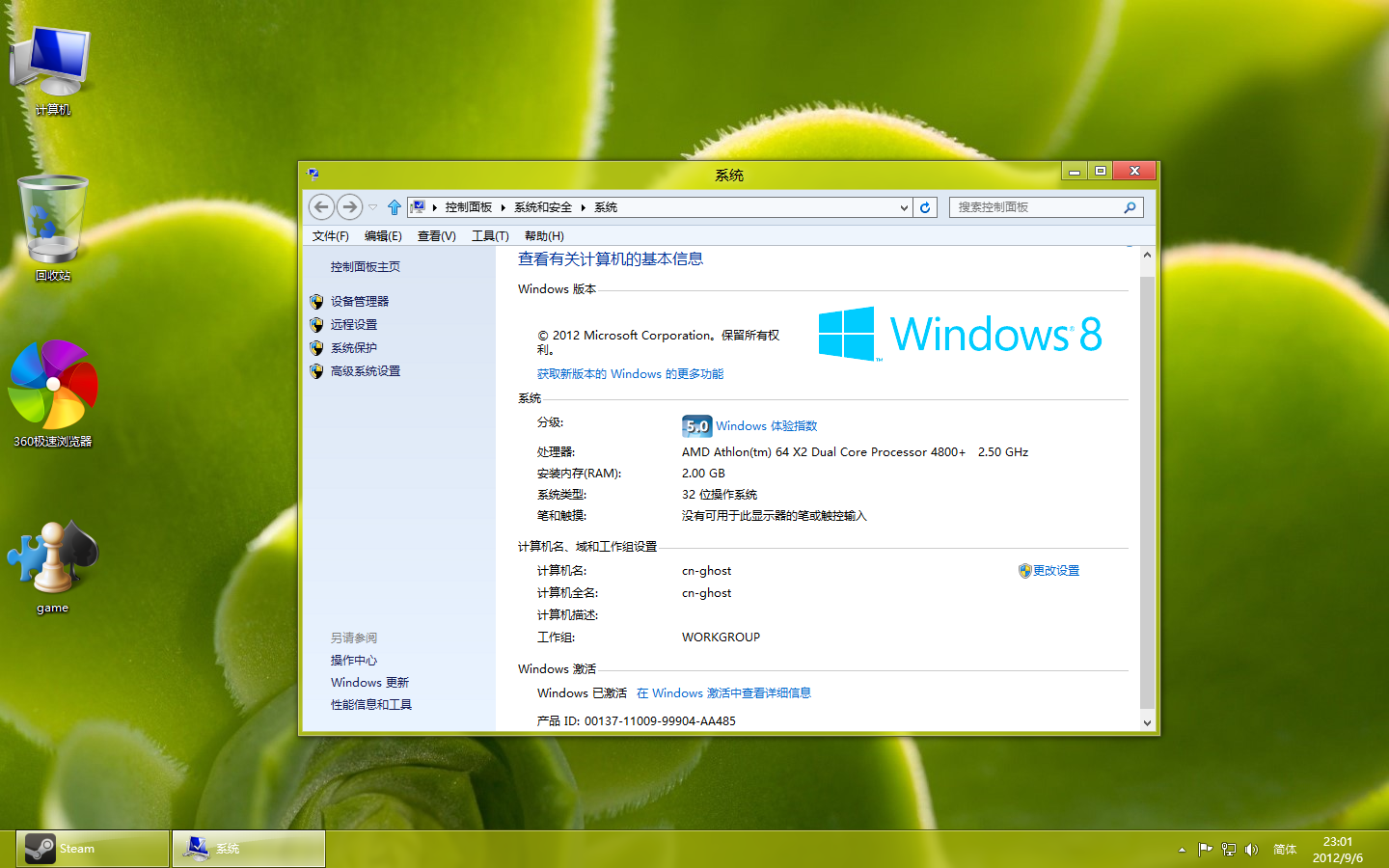Select 回收站 desktop icon
Screen dimensions: 1389x868
click(52, 229)
